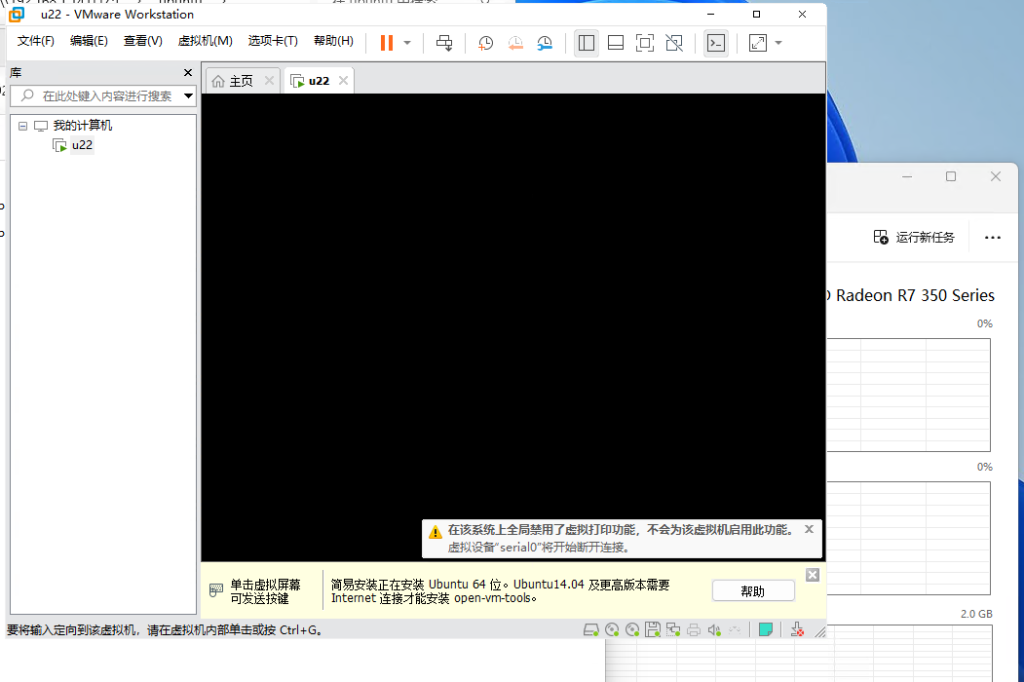Click the stretch guest display icon
This screenshot has height=682, width=1024.
[x=758, y=43]
